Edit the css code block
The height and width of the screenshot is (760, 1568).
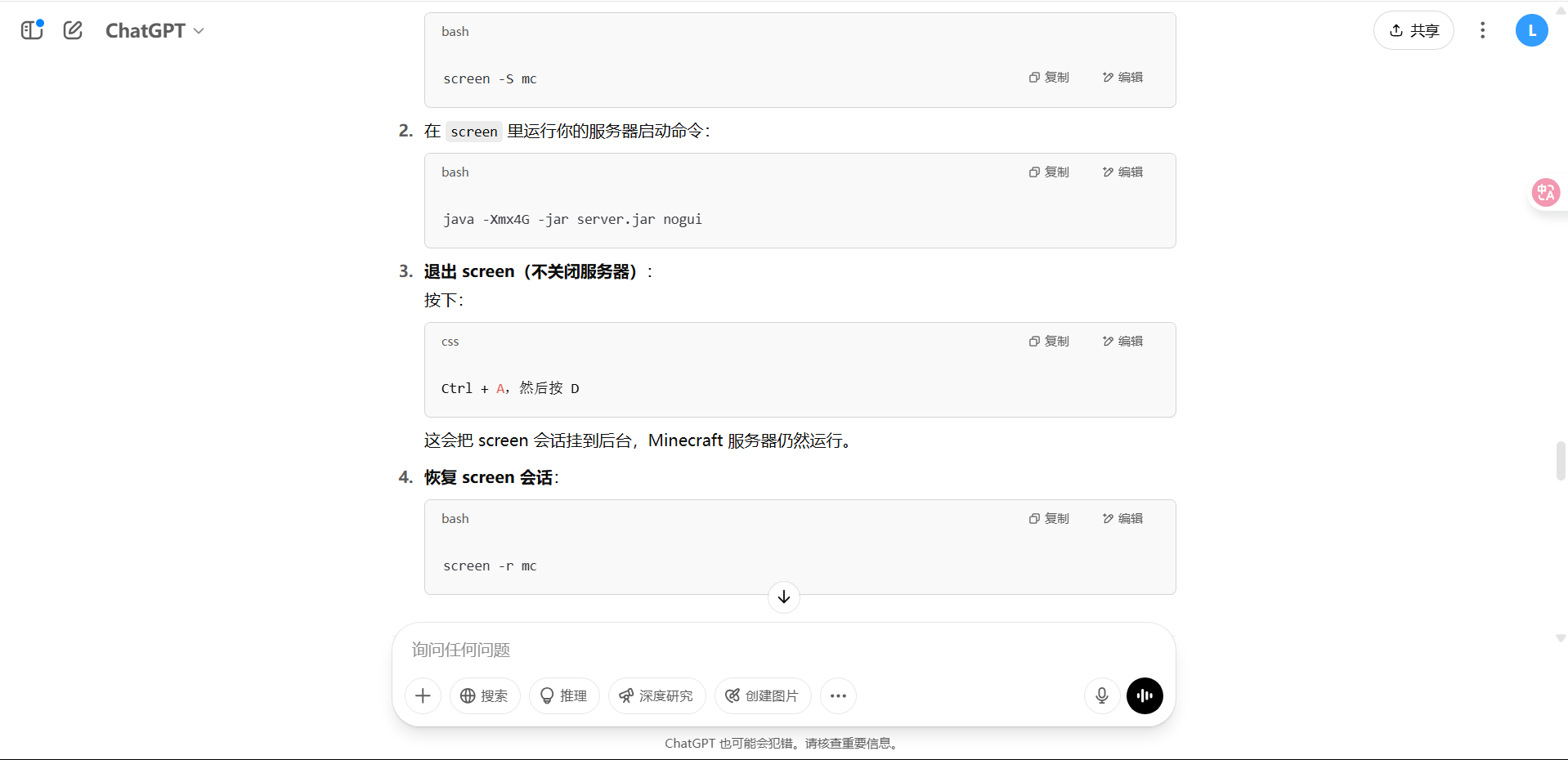[1122, 341]
